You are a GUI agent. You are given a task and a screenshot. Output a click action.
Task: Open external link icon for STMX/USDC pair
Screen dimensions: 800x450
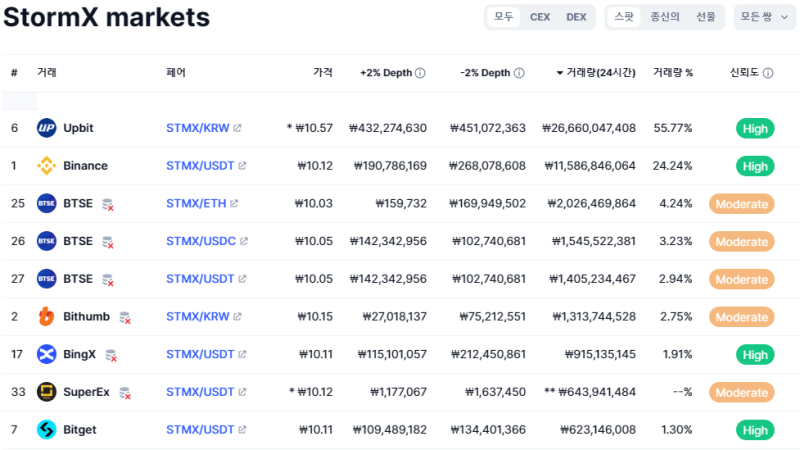(244, 241)
